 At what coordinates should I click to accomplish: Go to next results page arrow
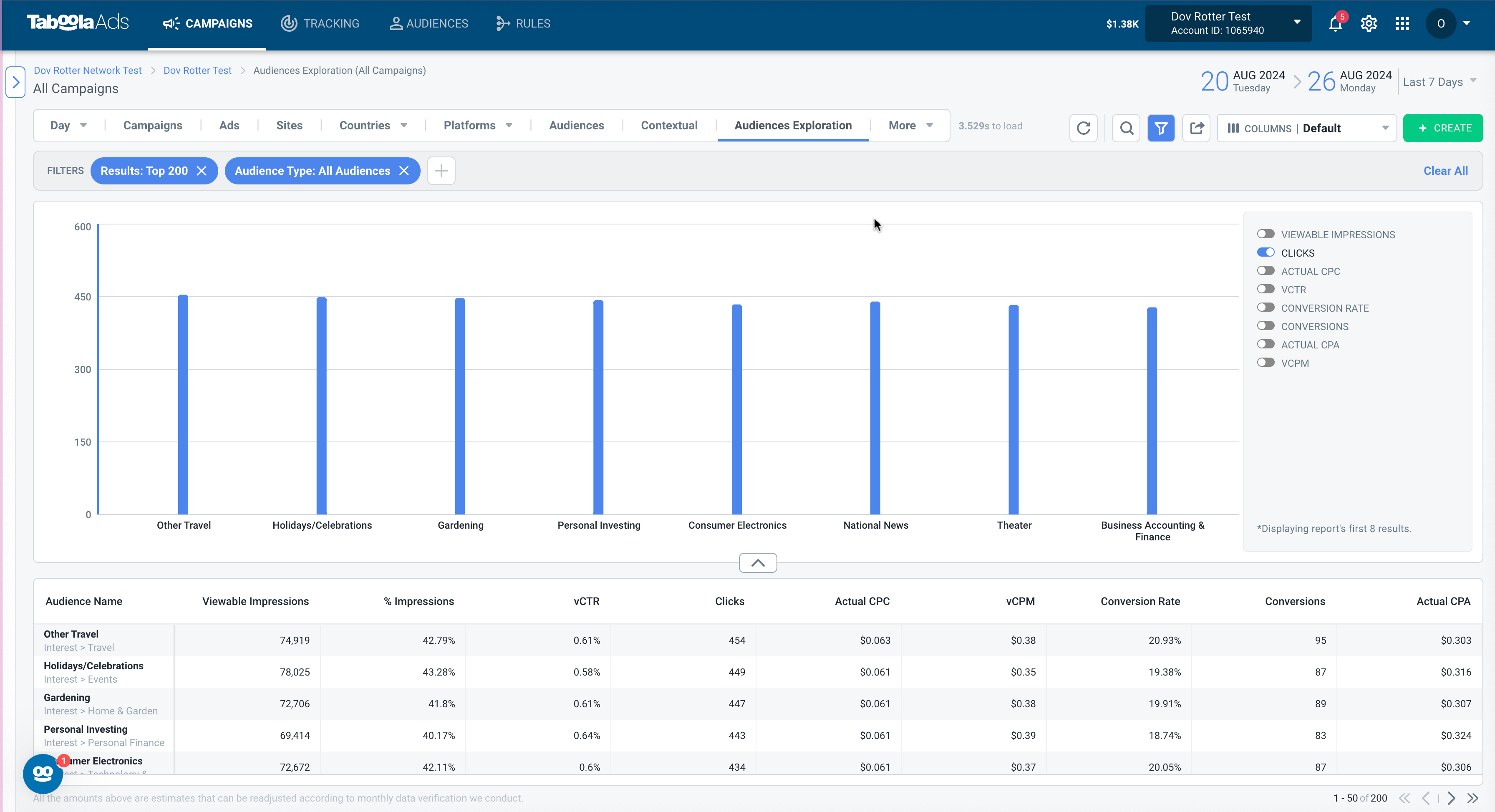point(1451,798)
